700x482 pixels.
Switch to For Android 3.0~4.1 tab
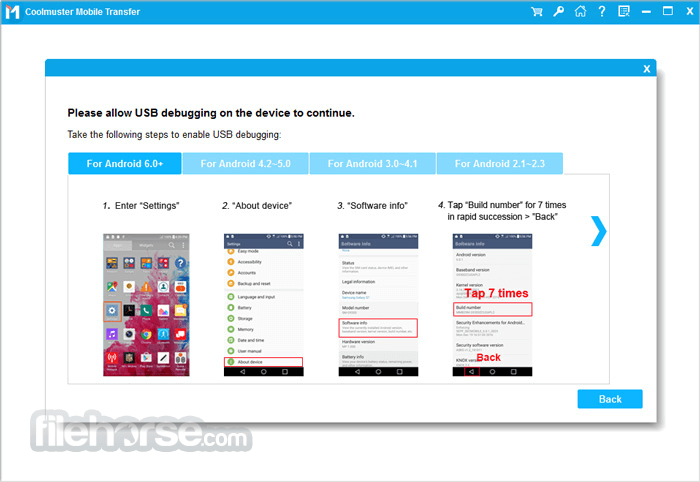point(372,163)
